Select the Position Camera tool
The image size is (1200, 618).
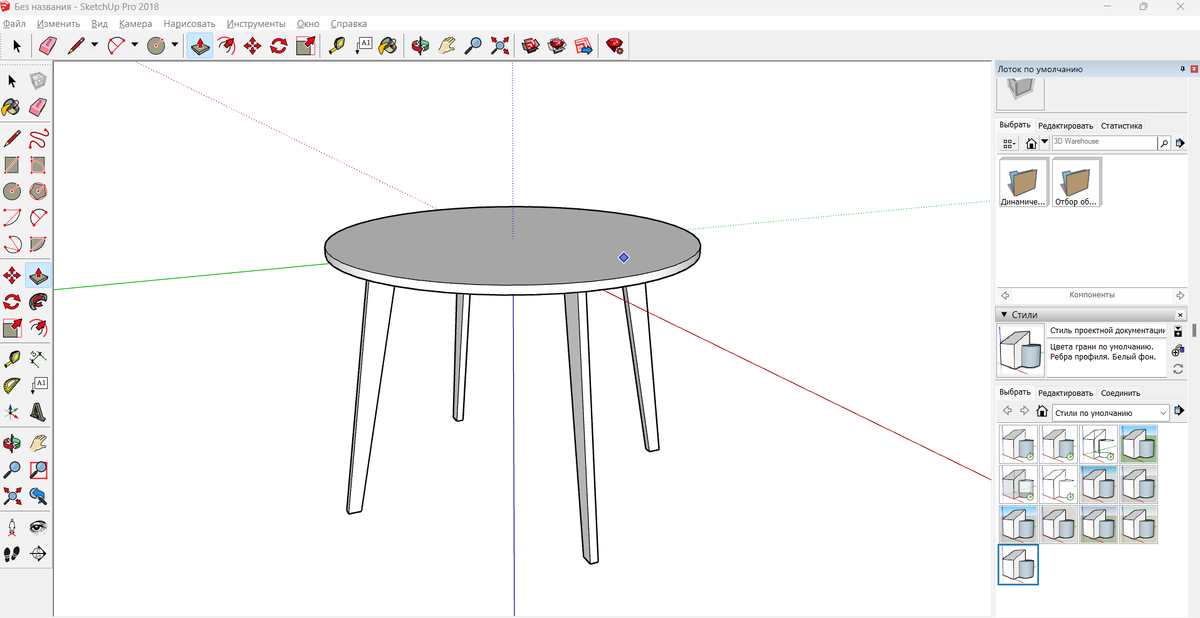click(12, 527)
